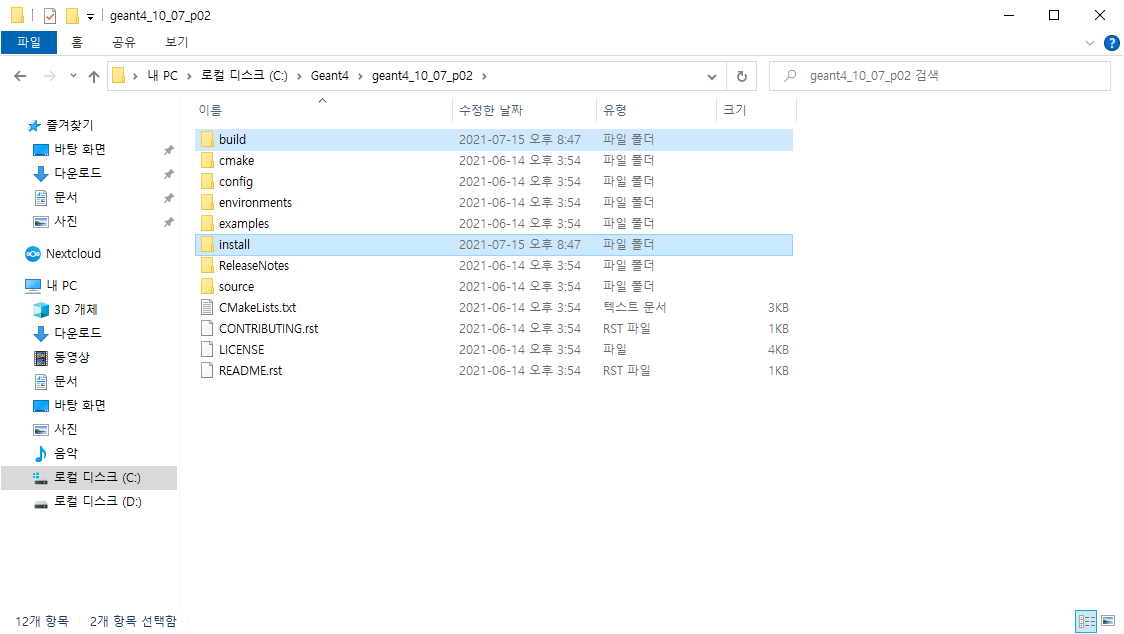Expand the ribbon with the chevron
1124x634 pixels.
tap(1090, 43)
